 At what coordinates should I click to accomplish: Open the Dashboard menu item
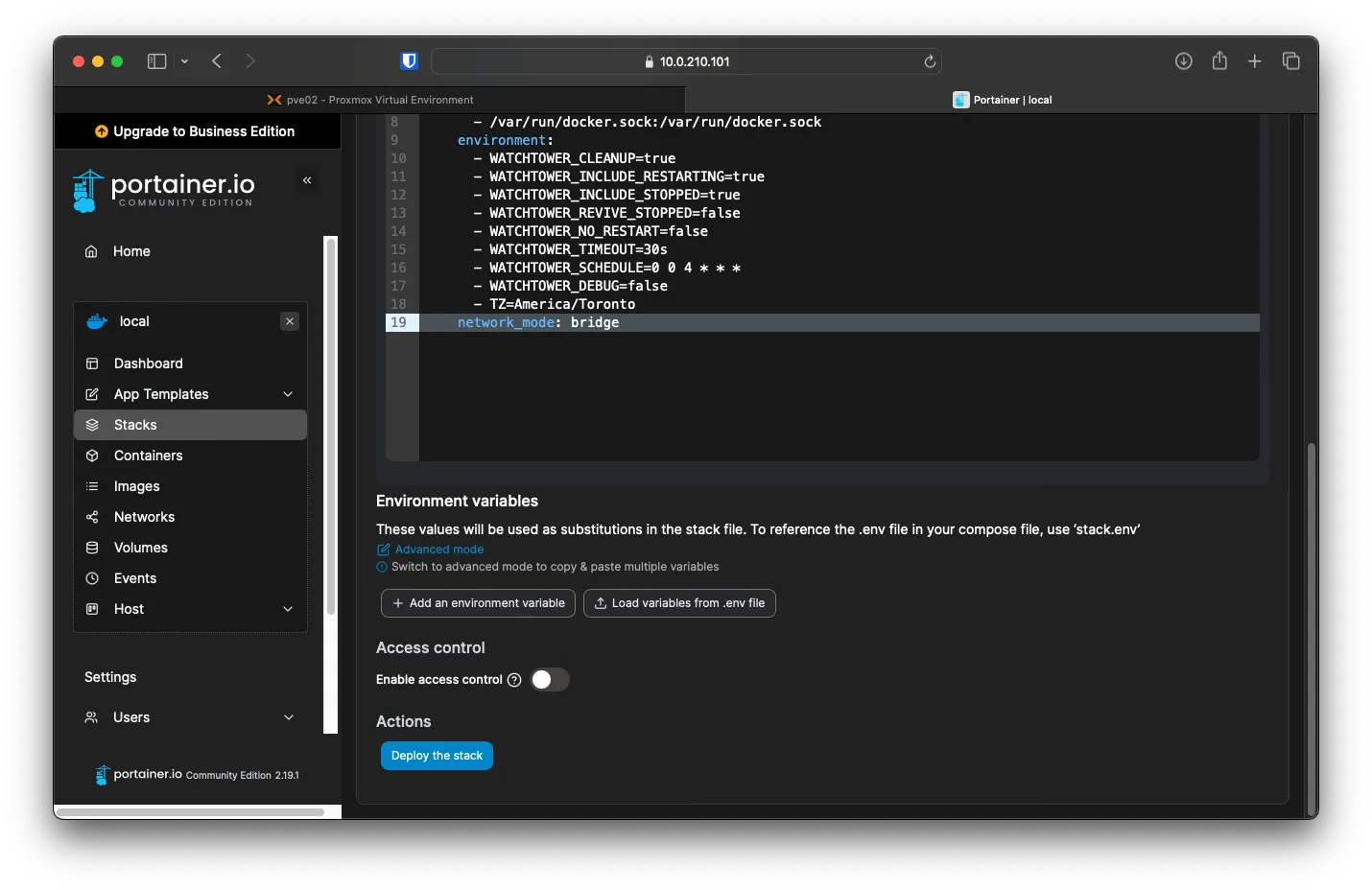[190, 363]
